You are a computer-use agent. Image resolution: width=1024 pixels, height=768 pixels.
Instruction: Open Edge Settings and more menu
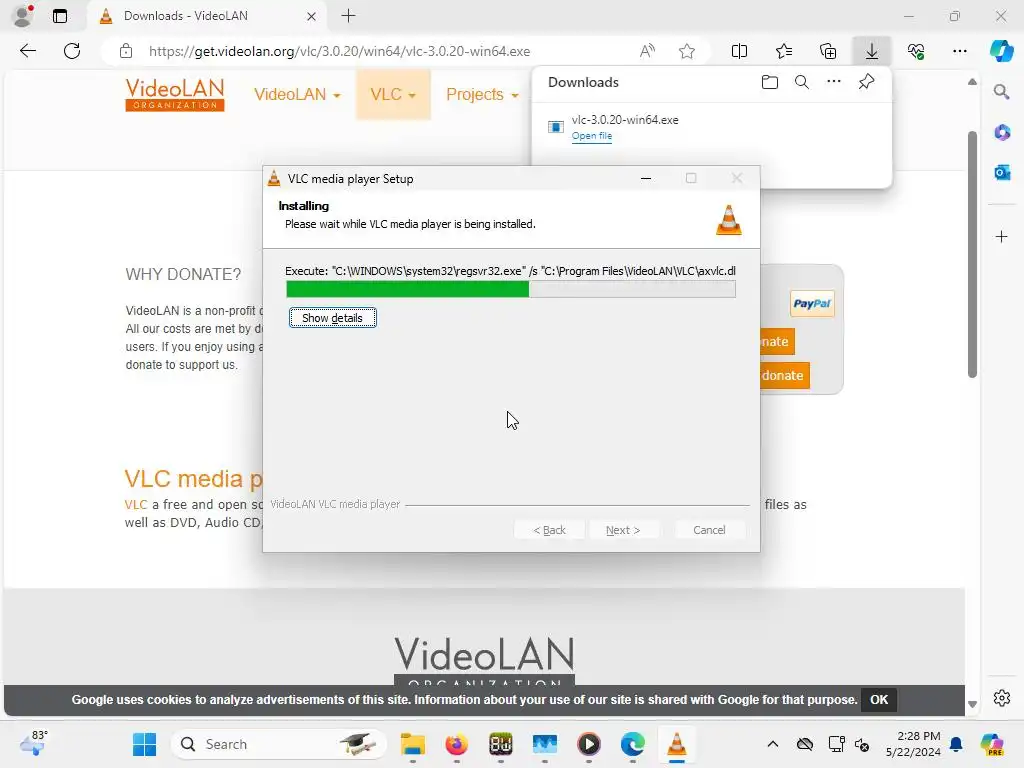pos(959,51)
